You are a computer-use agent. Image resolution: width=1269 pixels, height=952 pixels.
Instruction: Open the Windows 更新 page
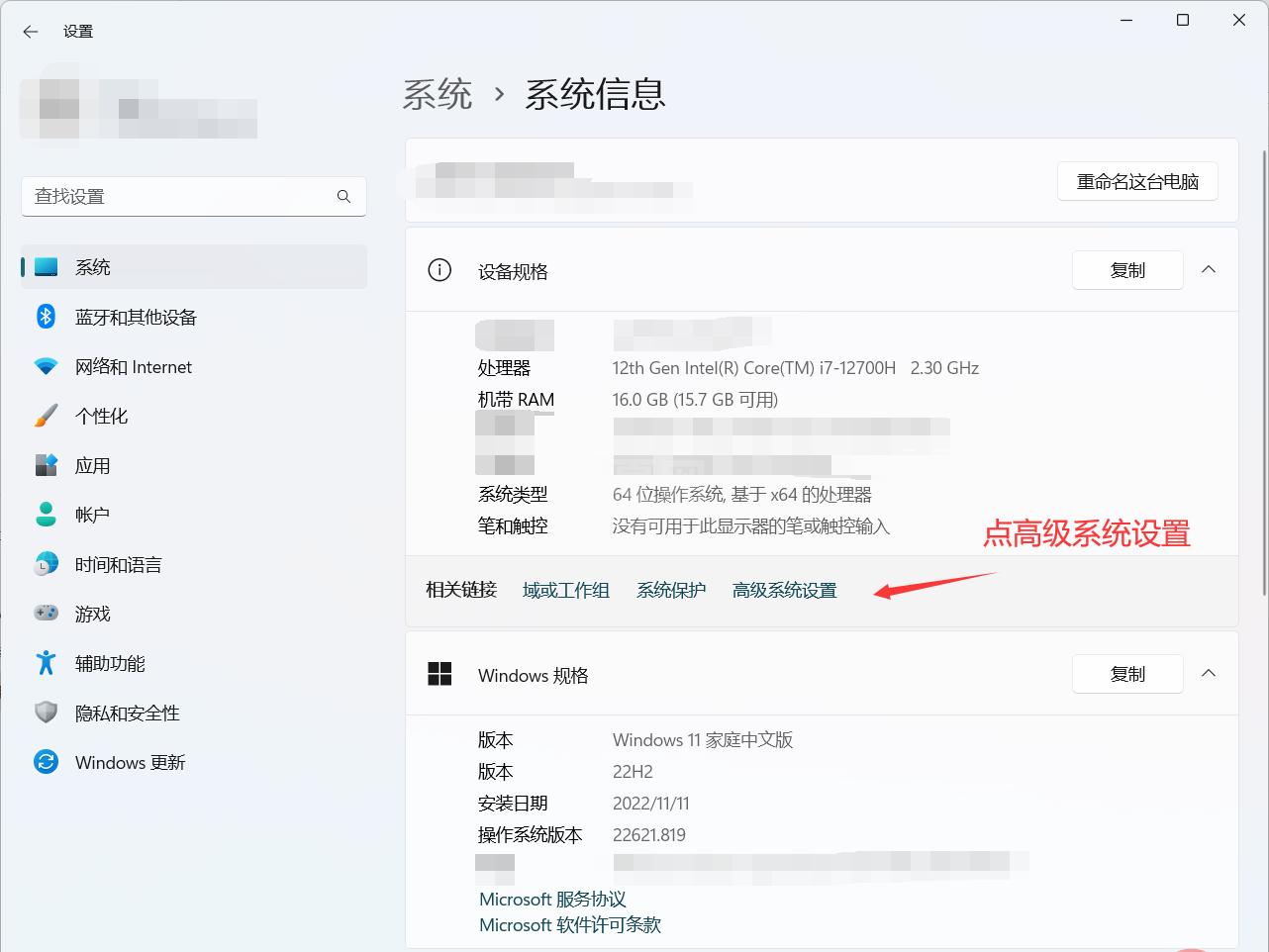194,762
